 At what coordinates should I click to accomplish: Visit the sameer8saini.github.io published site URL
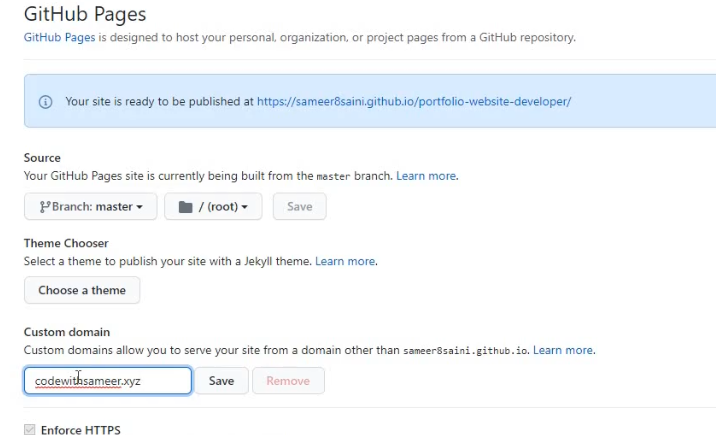[x=413, y=101]
